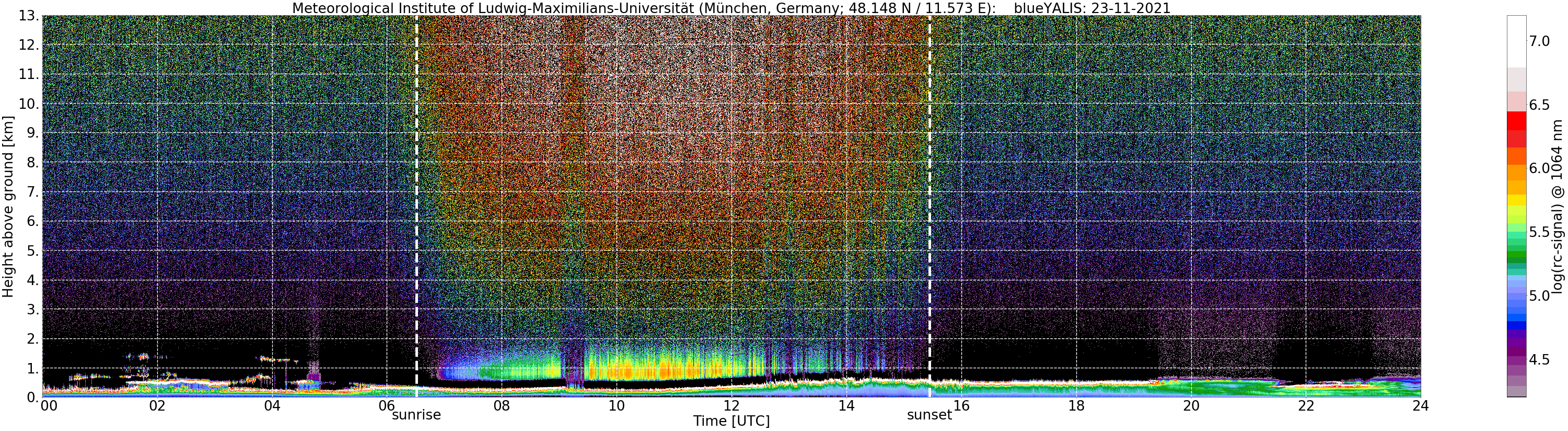Click the sunrise dashed vertical marker line

tap(416, 206)
